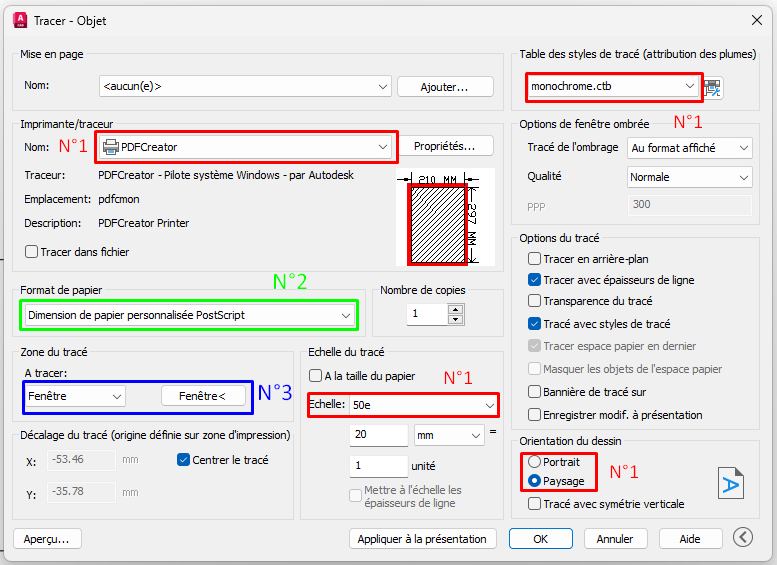This screenshot has width=777, height=565.
Task: Toggle A la taille du papier checkbox
Action: 315,376
